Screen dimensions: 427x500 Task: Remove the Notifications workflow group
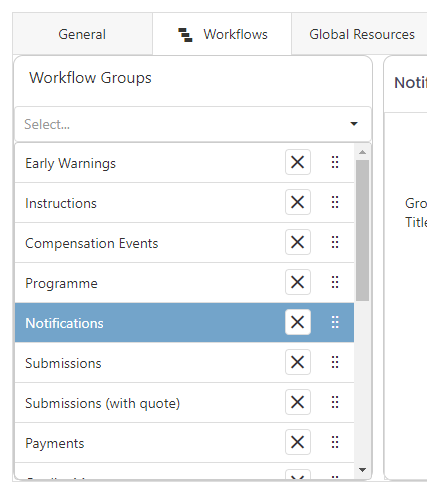coord(298,322)
